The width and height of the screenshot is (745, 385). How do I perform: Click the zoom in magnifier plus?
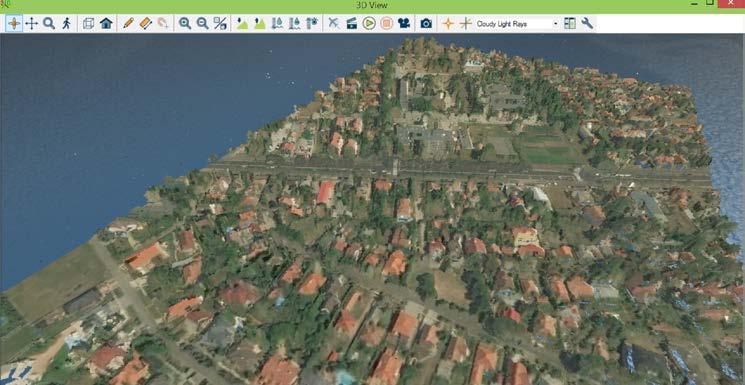tap(185, 23)
